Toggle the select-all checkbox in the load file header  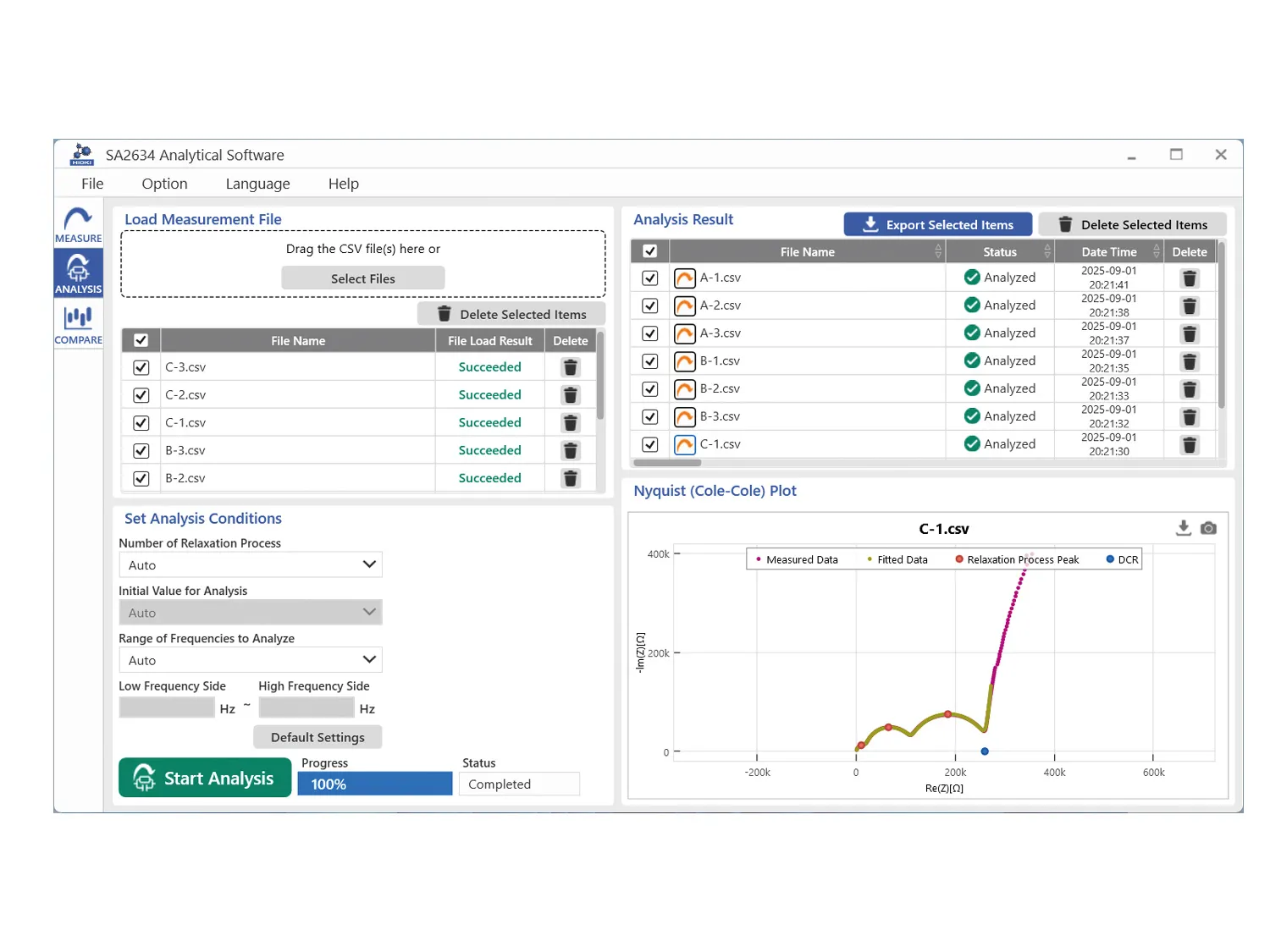141,340
